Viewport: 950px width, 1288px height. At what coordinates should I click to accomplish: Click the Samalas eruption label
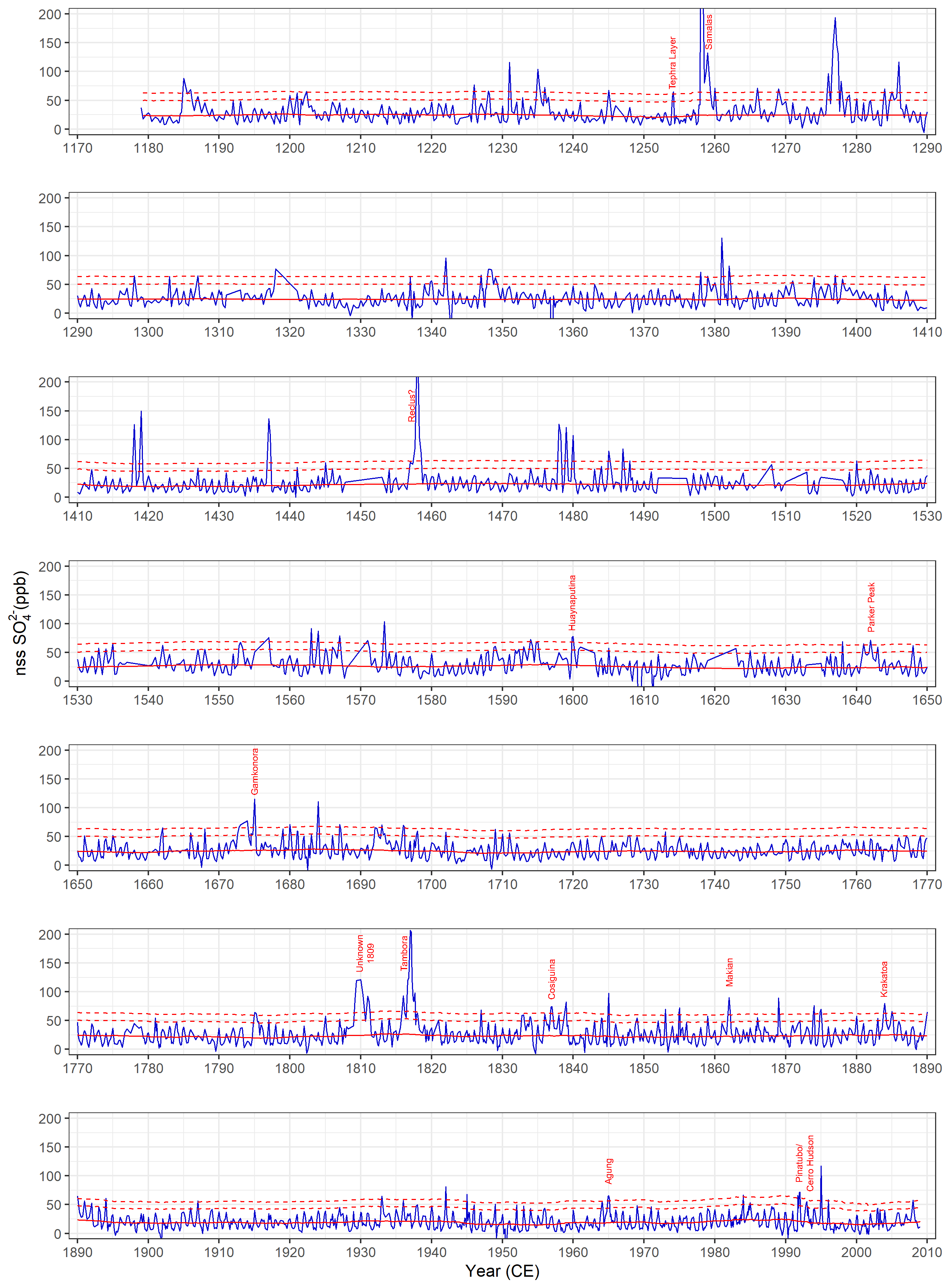[x=709, y=32]
